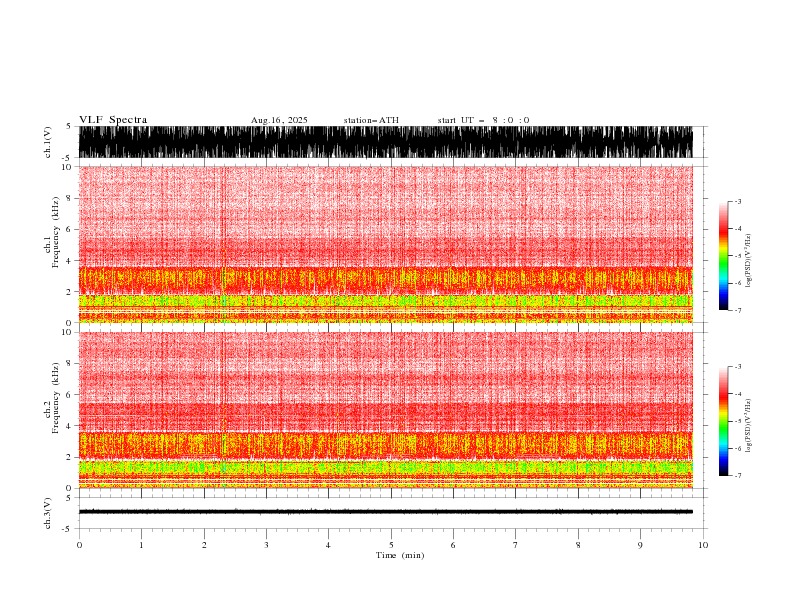Click the 'Aug.16, 2025' date label
The height and width of the screenshot is (612, 792).
tap(279, 120)
